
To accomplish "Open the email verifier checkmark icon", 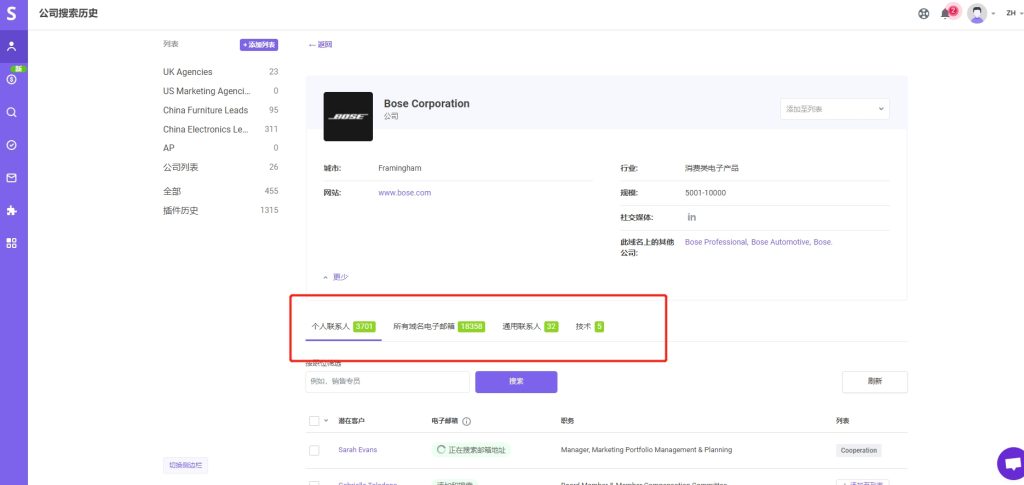I will [x=11, y=145].
